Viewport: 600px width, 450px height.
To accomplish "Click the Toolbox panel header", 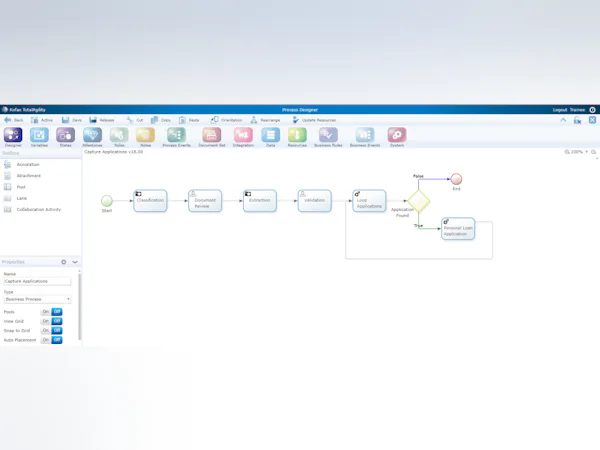I will [41, 153].
